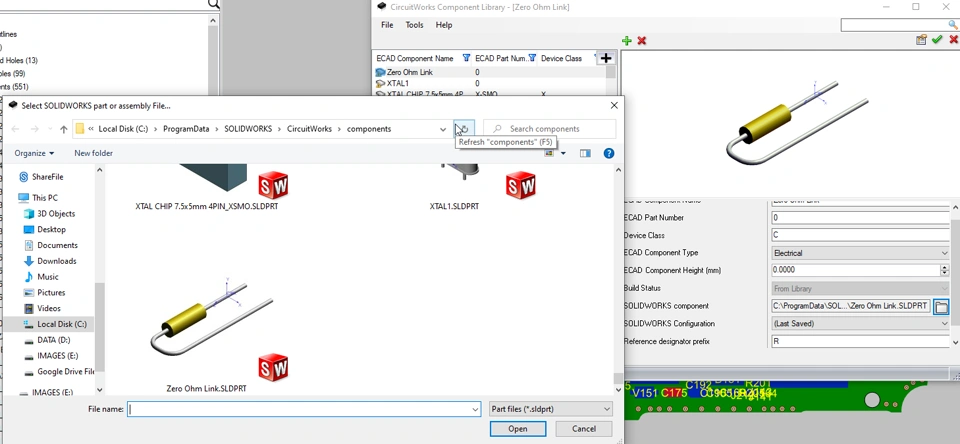Increase ECAD Component Height using stepper
The image size is (960, 444).
click(x=944, y=268)
